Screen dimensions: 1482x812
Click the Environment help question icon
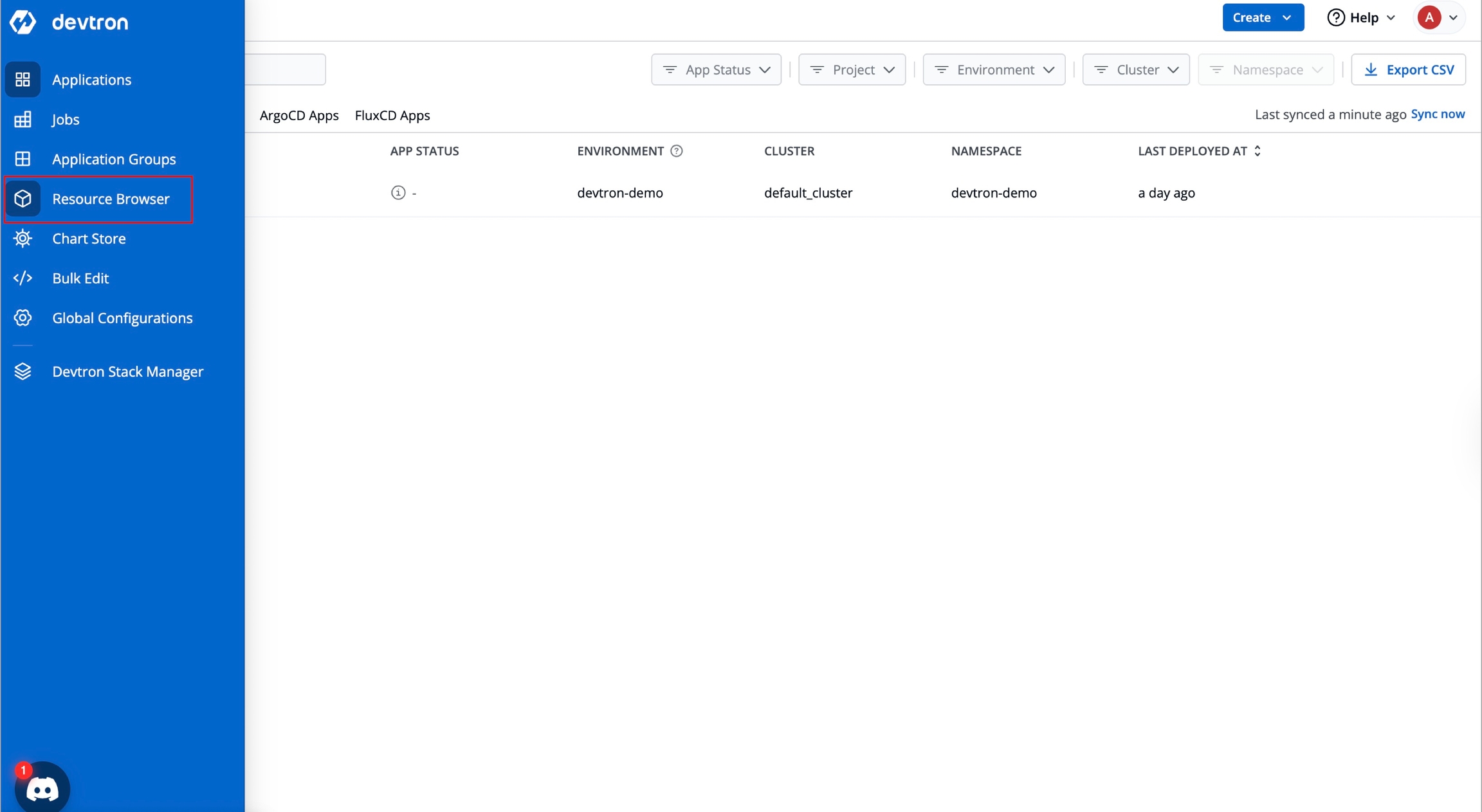pyautogui.click(x=676, y=151)
